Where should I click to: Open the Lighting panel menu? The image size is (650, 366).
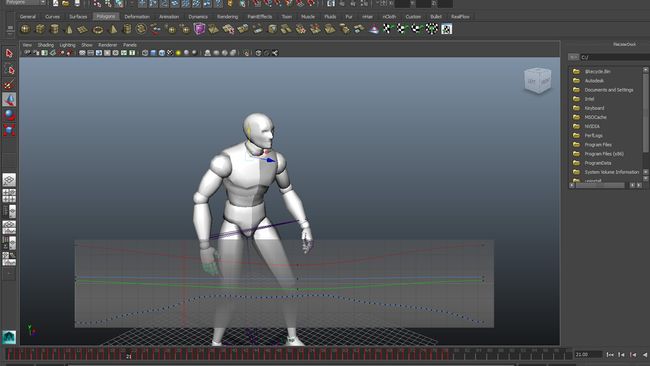pyautogui.click(x=67, y=45)
